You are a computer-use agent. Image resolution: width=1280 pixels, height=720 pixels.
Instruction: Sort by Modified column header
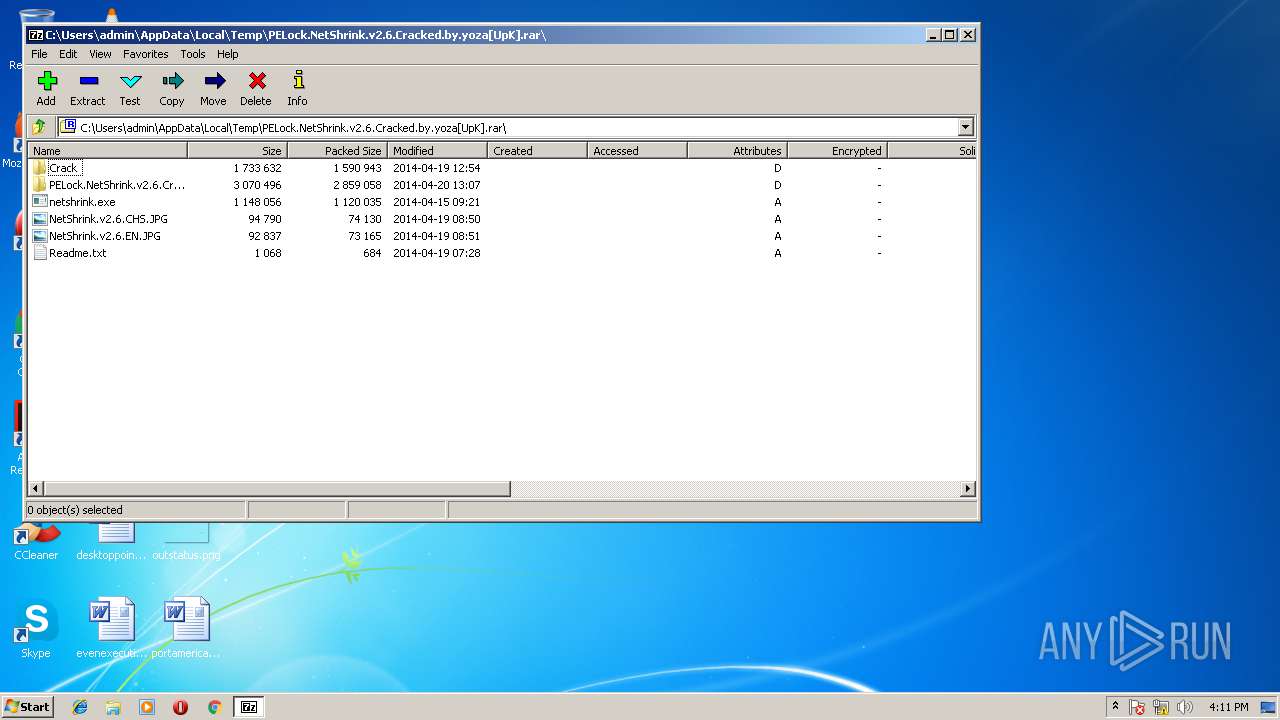[437, 151]
